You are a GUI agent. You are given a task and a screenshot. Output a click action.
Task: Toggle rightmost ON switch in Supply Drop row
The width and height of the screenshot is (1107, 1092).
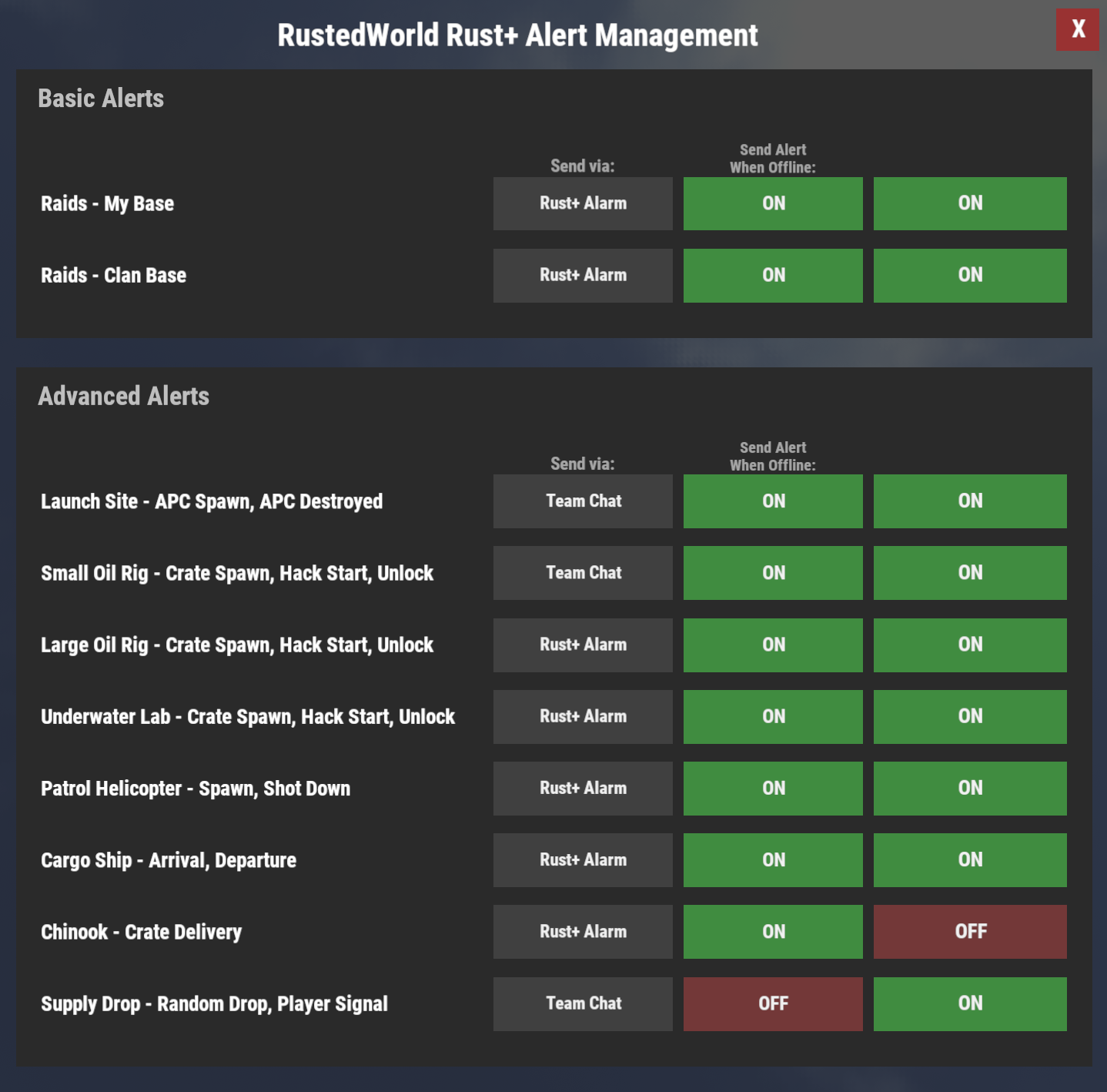(970, 1004)
